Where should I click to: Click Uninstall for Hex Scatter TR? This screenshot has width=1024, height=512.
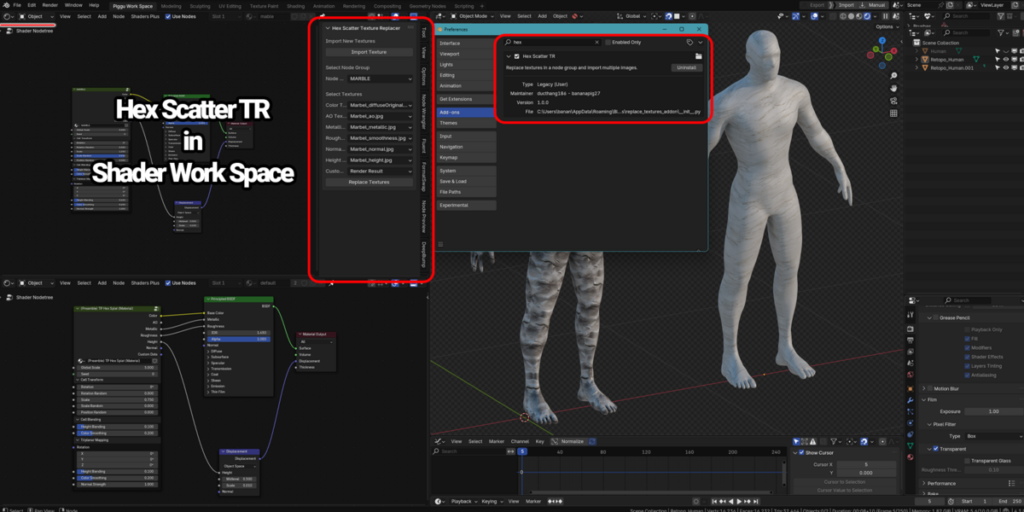pos(687,67)
